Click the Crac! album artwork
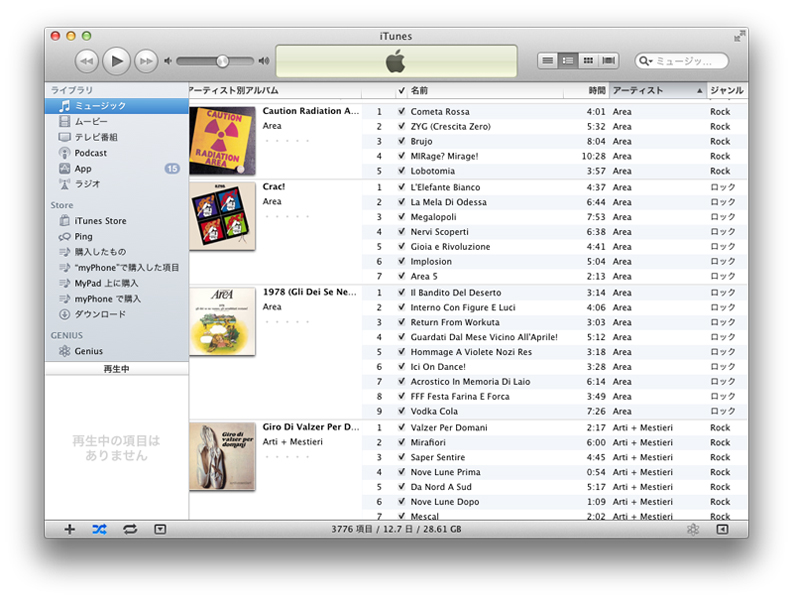Viewport: 793px width, 600px height. [x=222, y=217]
